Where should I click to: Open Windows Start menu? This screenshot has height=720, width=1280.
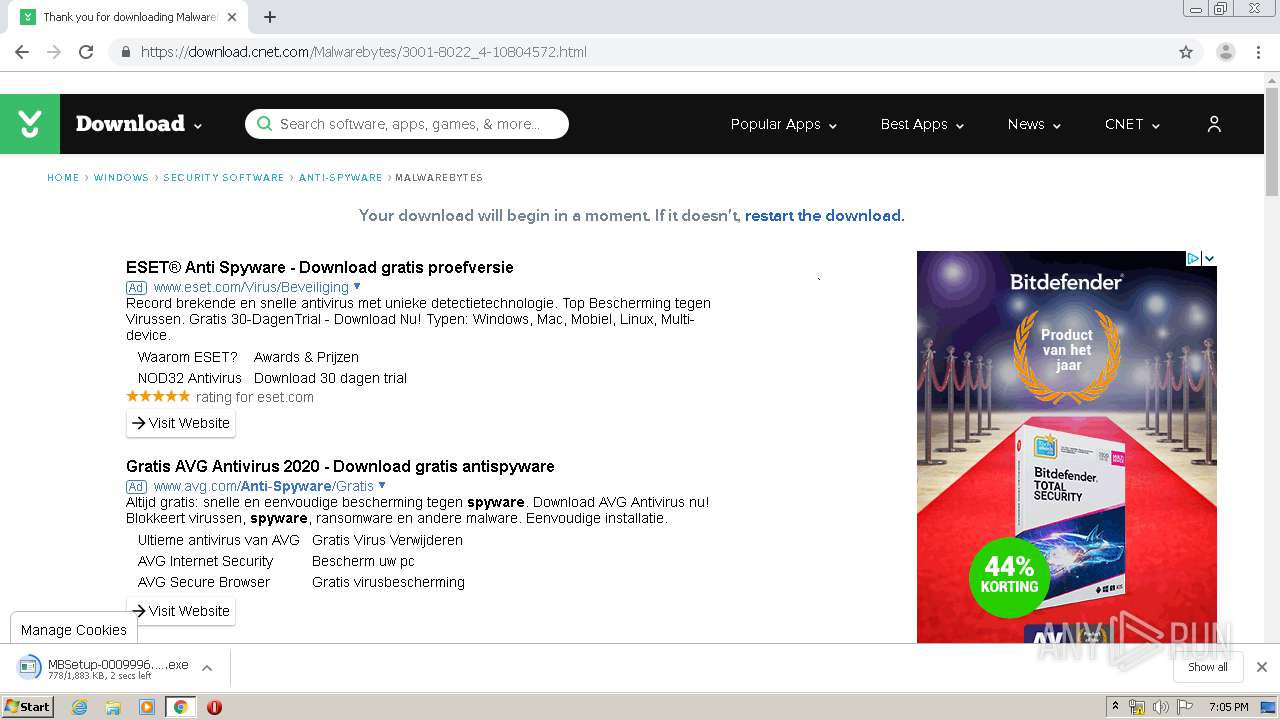(28, 707)
